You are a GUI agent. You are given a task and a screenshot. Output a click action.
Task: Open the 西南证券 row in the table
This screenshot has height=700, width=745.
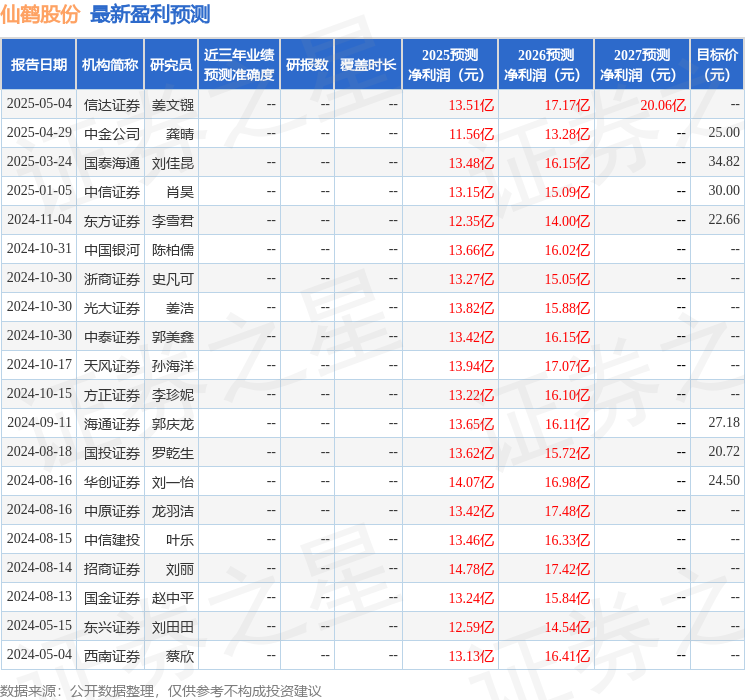111,655
